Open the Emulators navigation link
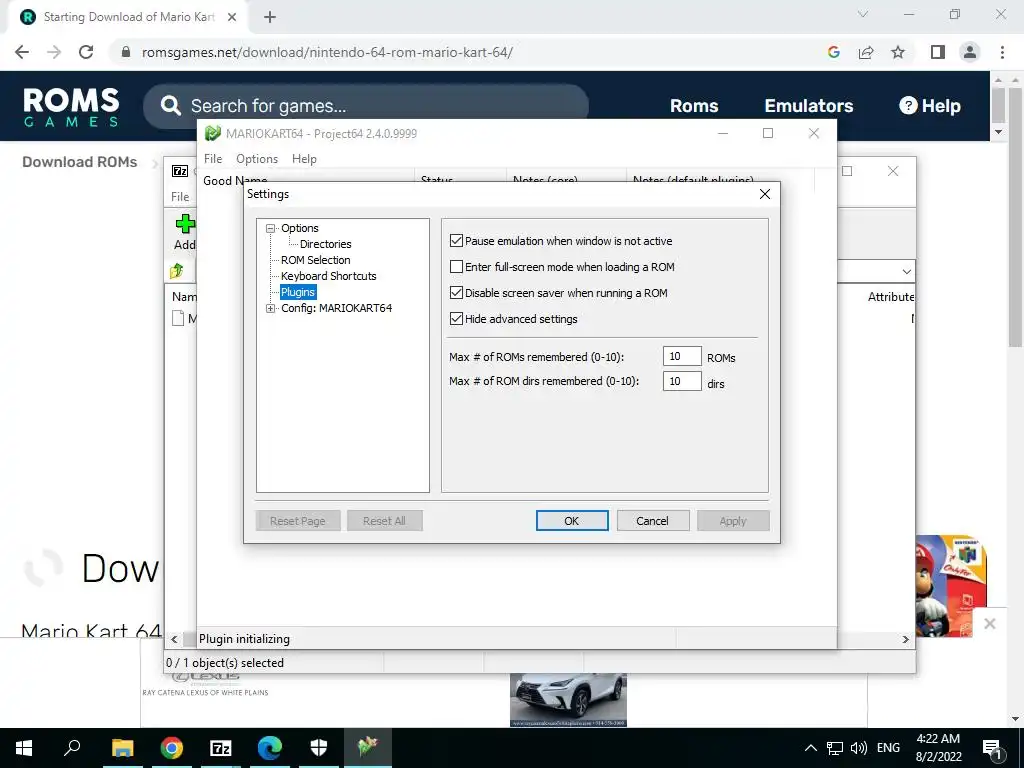 (x=808, y=106)
